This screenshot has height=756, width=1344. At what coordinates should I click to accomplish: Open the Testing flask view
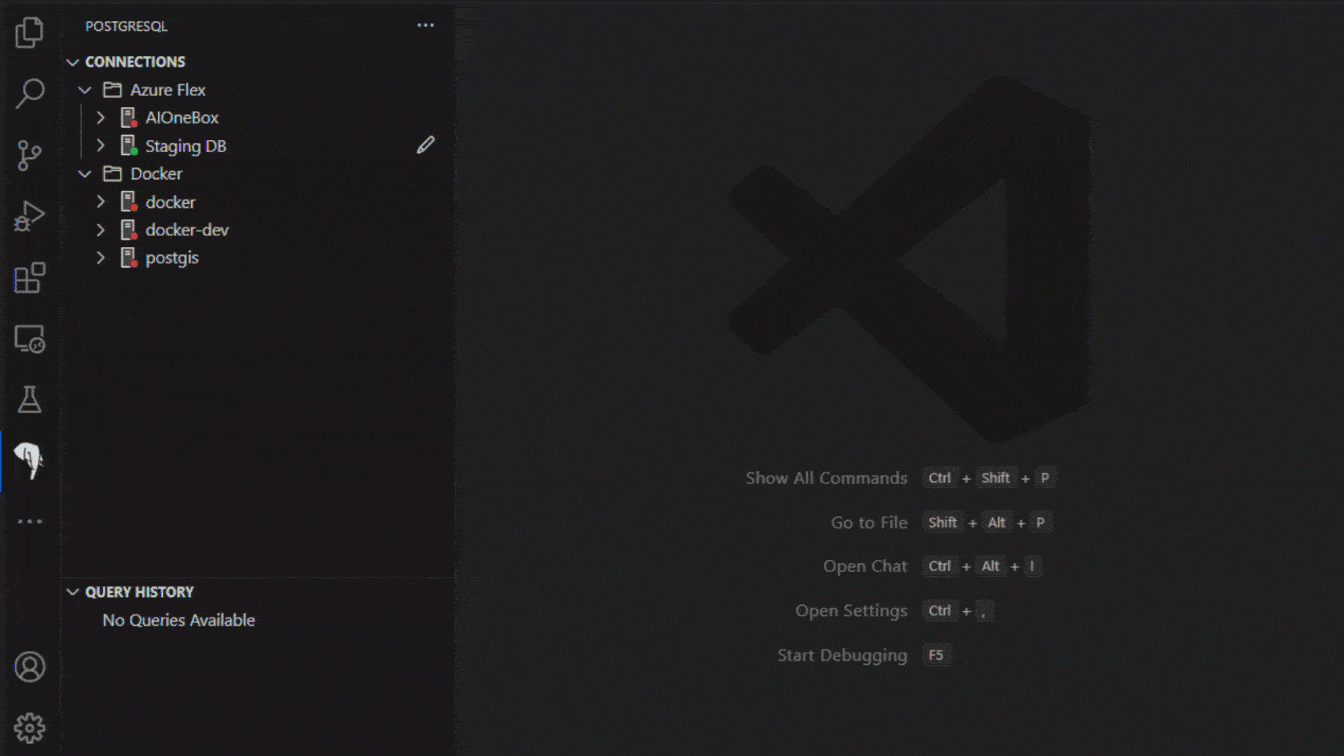click(x=29, y=399)
